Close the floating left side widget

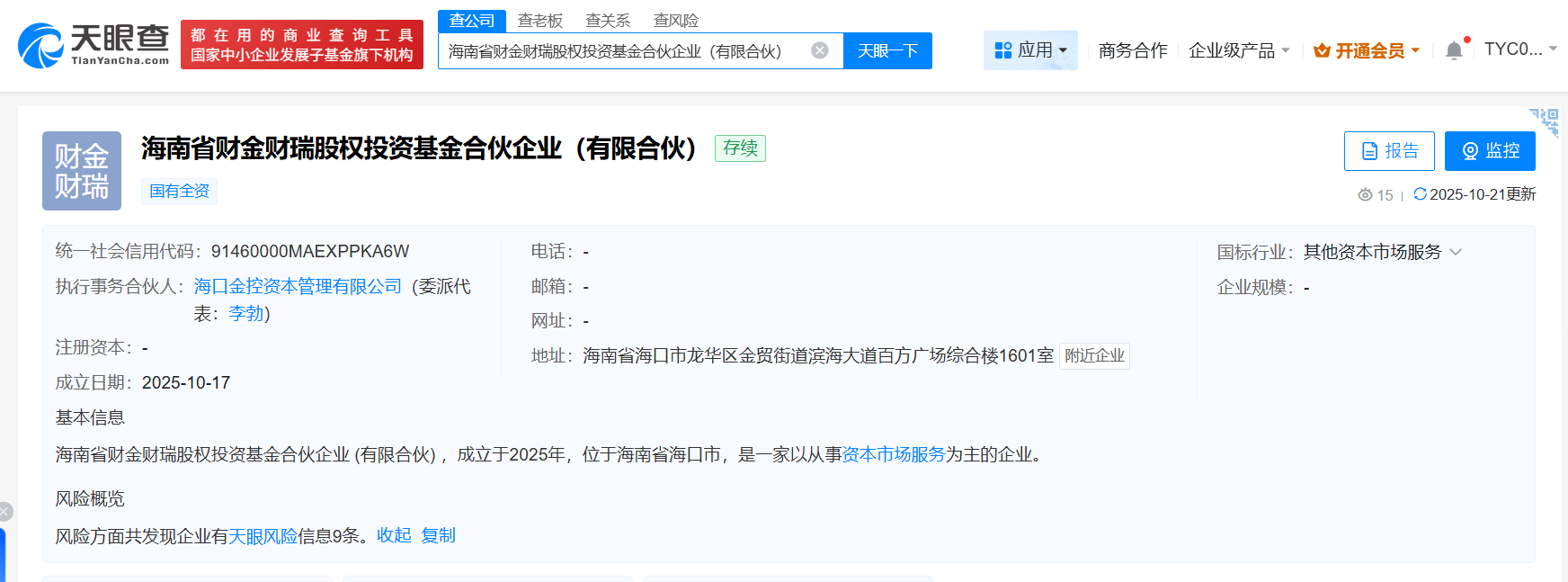(x=5, y=512)
